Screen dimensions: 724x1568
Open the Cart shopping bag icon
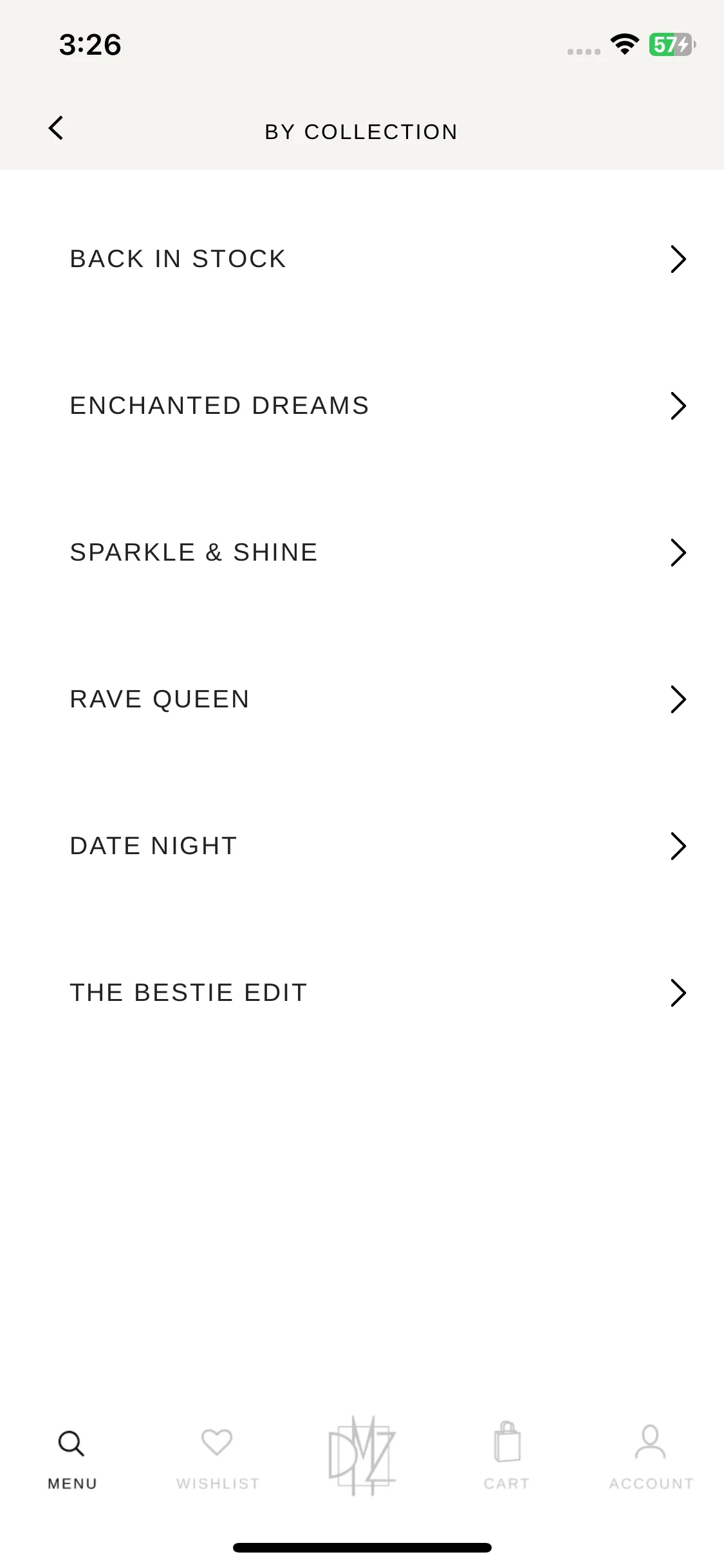point(507,1442)
